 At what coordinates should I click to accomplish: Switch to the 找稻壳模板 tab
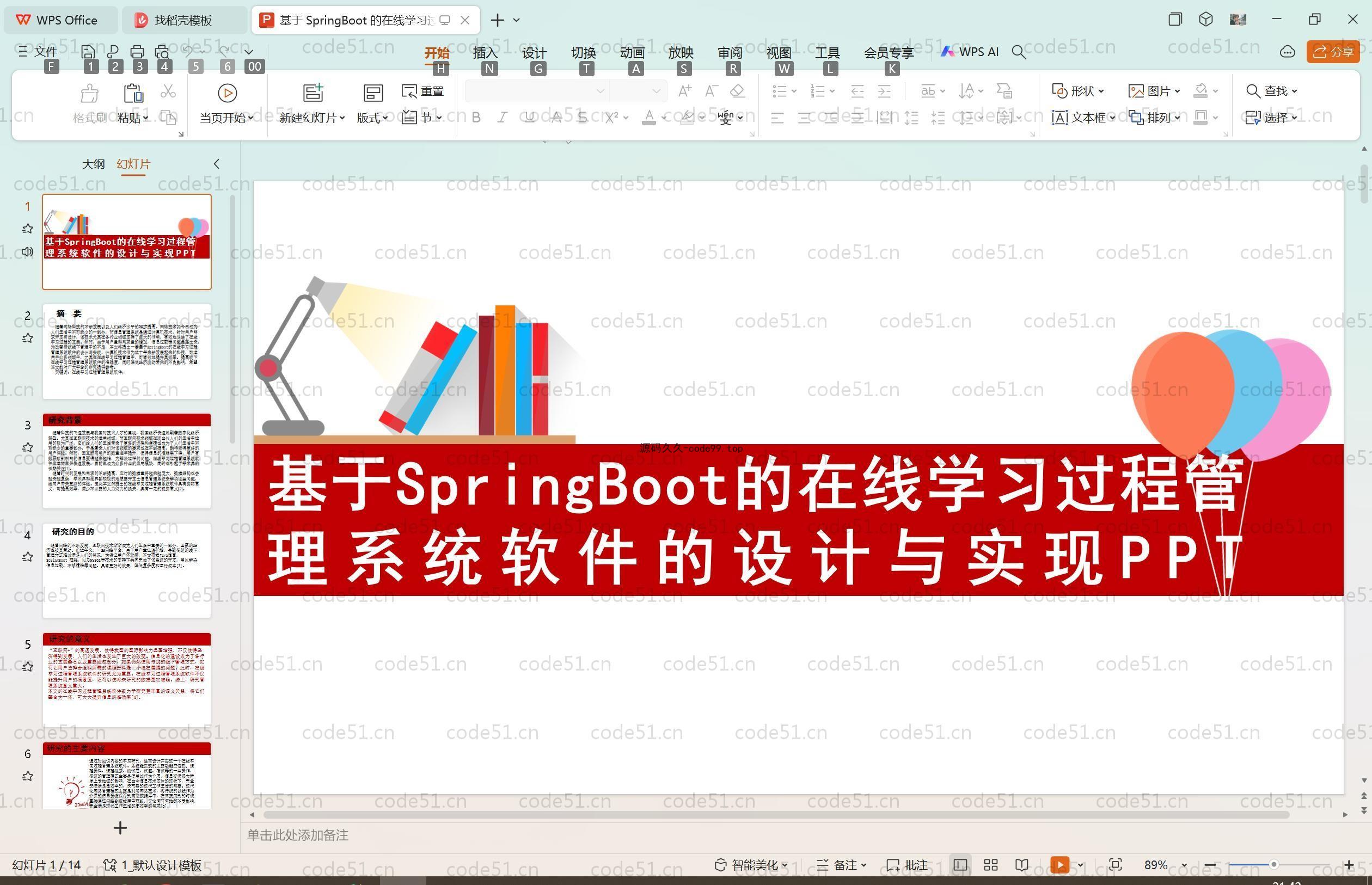click(184, 20)
